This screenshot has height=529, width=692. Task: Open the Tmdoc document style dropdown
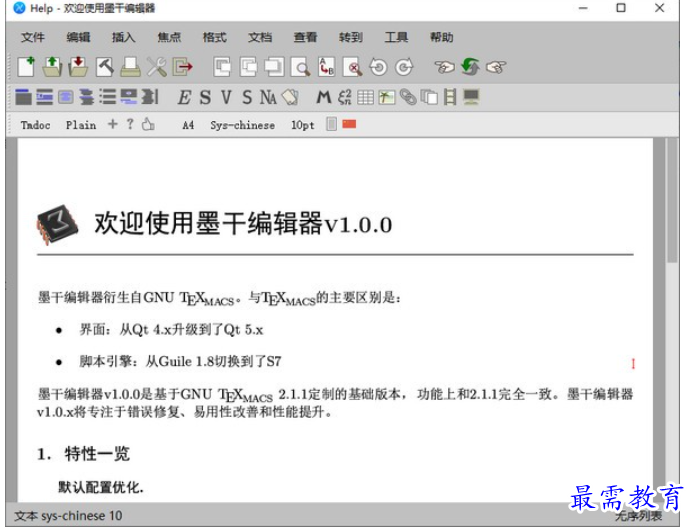click(35, 125)
